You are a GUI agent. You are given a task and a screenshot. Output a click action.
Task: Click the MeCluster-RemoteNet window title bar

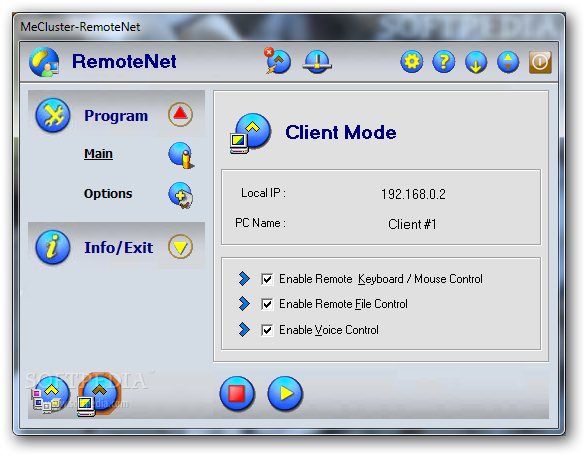pyautogui.click(x=289, y=27)
